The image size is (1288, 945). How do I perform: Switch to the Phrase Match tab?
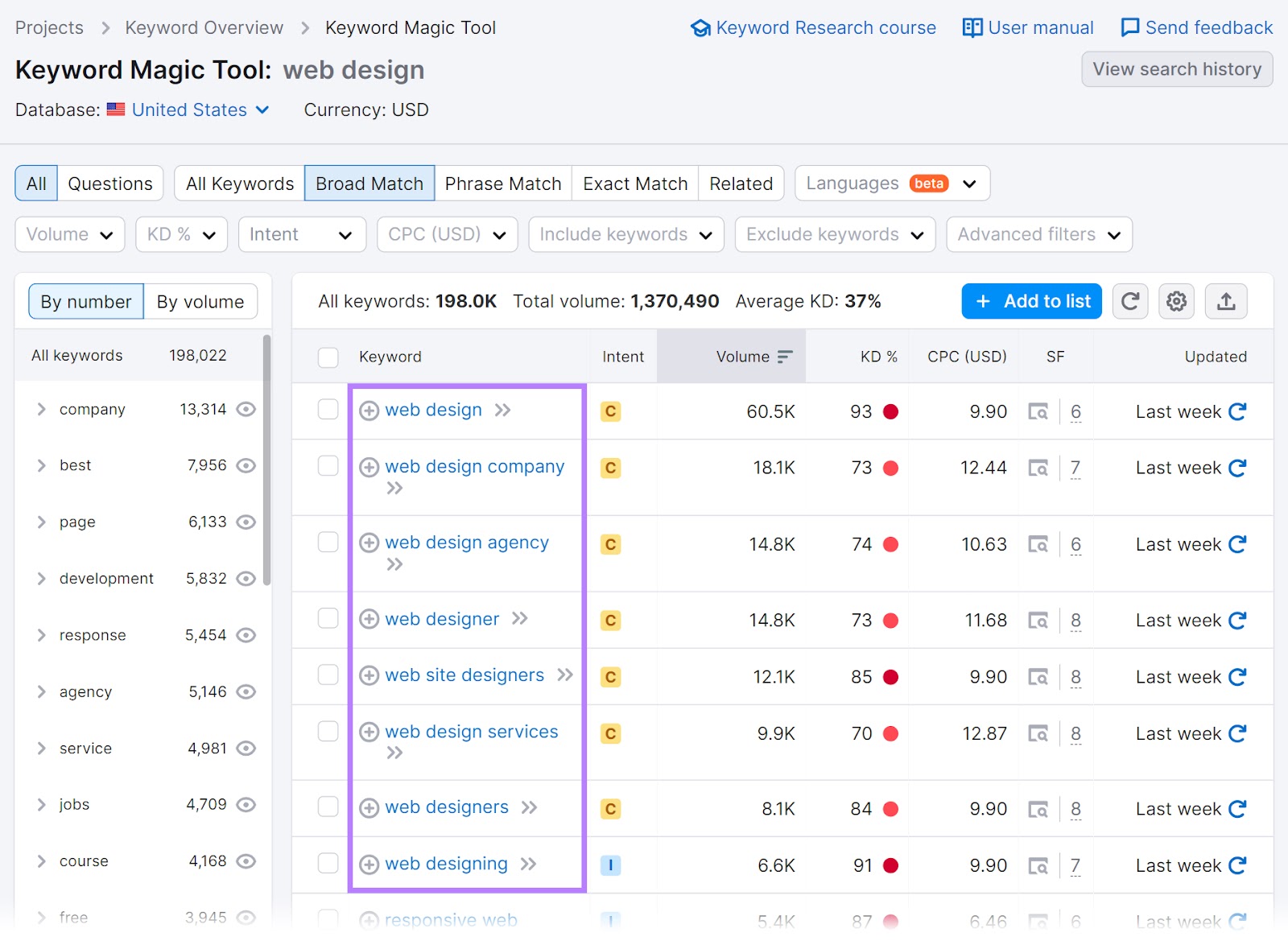point(502,183)
